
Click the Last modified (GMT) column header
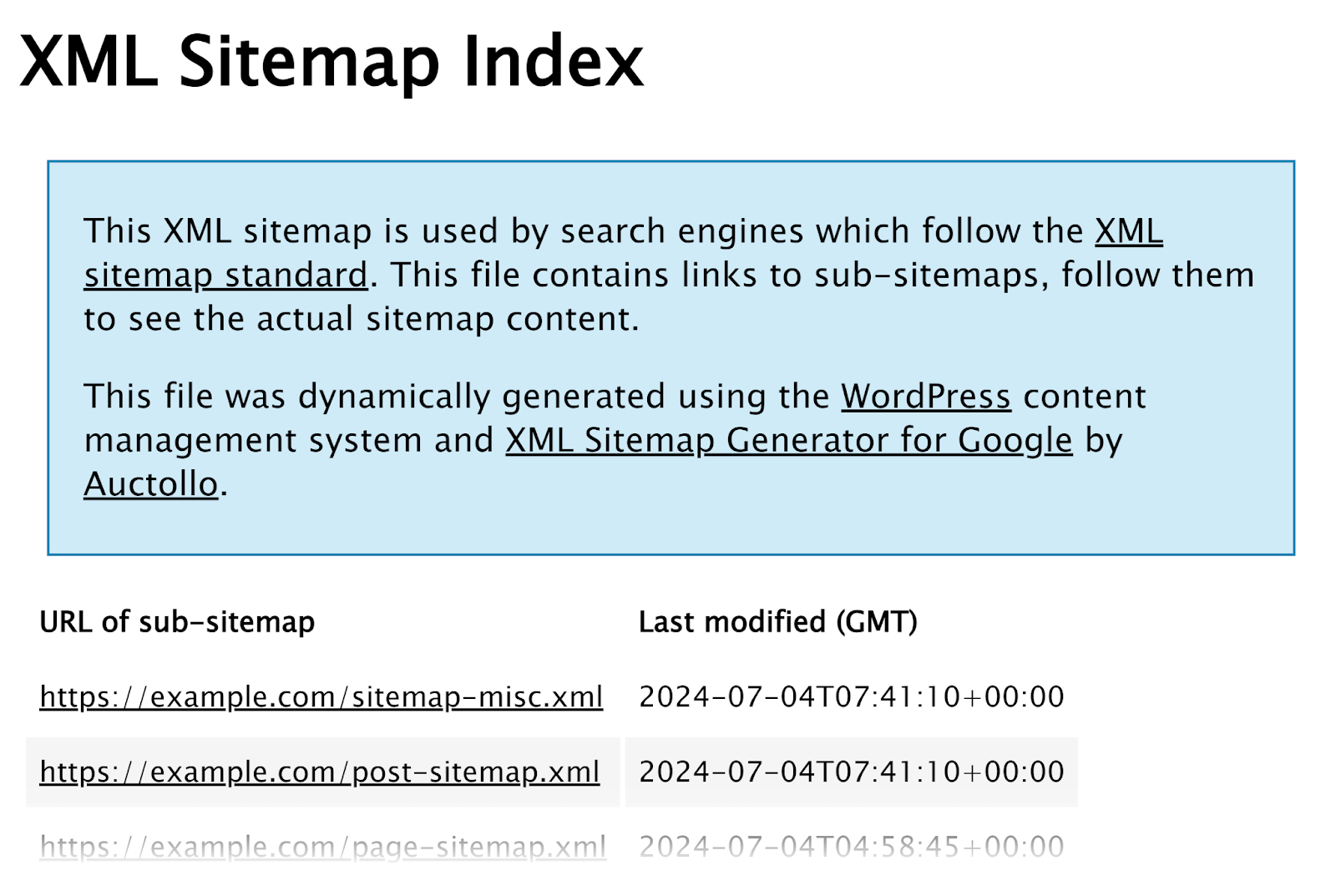[778, 621]
